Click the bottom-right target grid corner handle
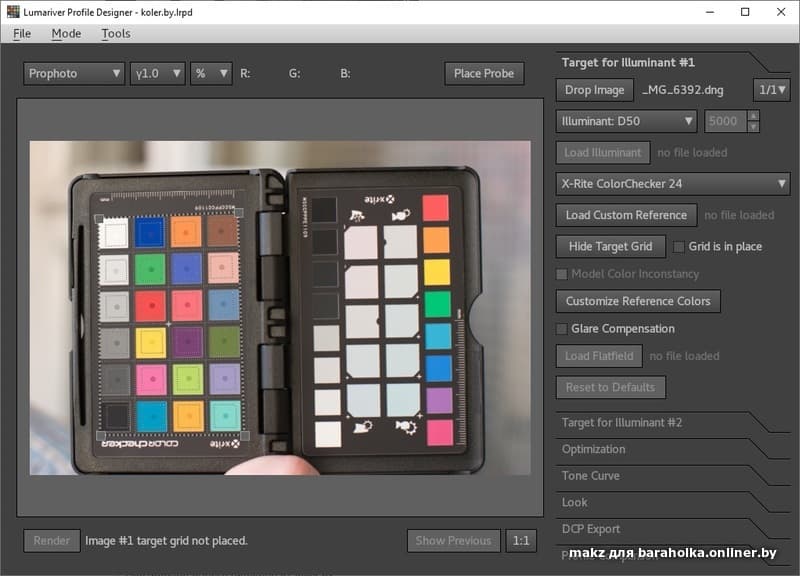800x576 pixels. 245,435
